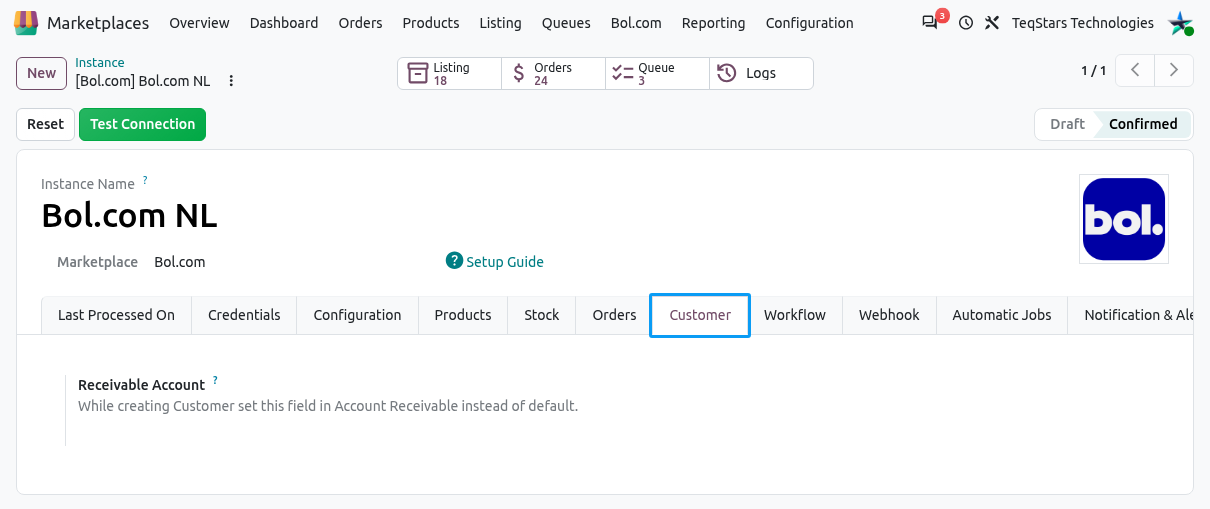
Task: Click the Bol.com NL instance name field
Action: tap(129, 215)
